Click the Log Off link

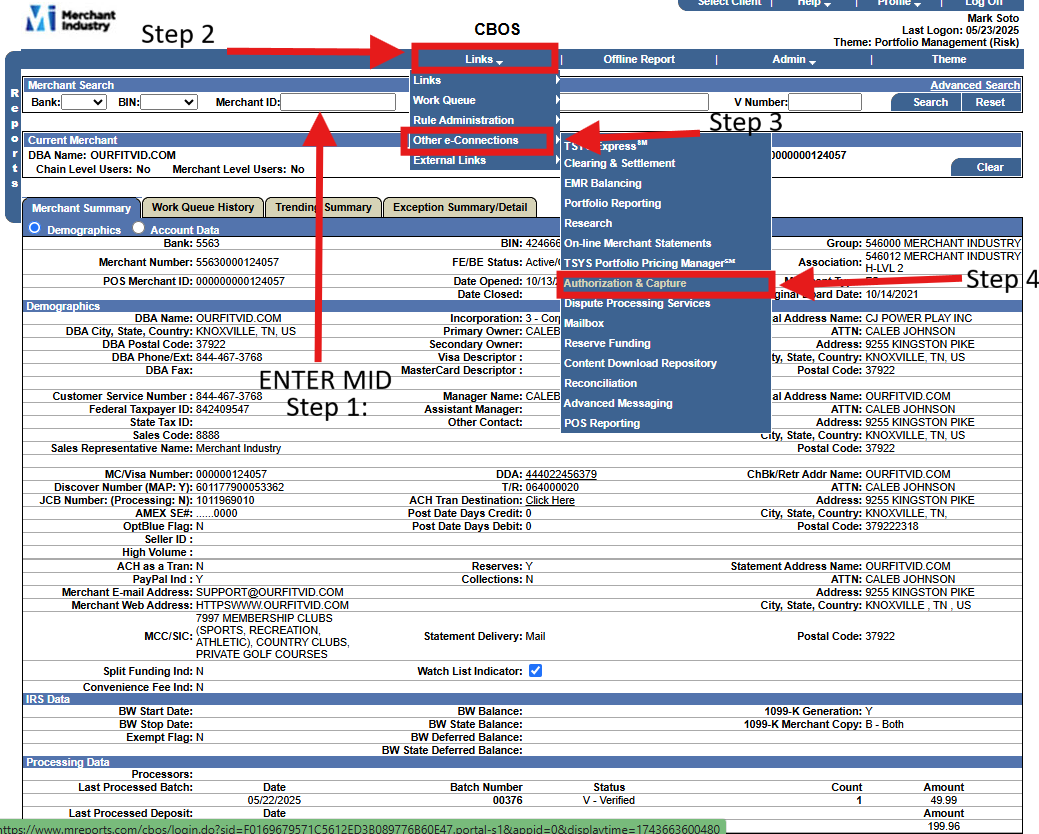point(984,3)
